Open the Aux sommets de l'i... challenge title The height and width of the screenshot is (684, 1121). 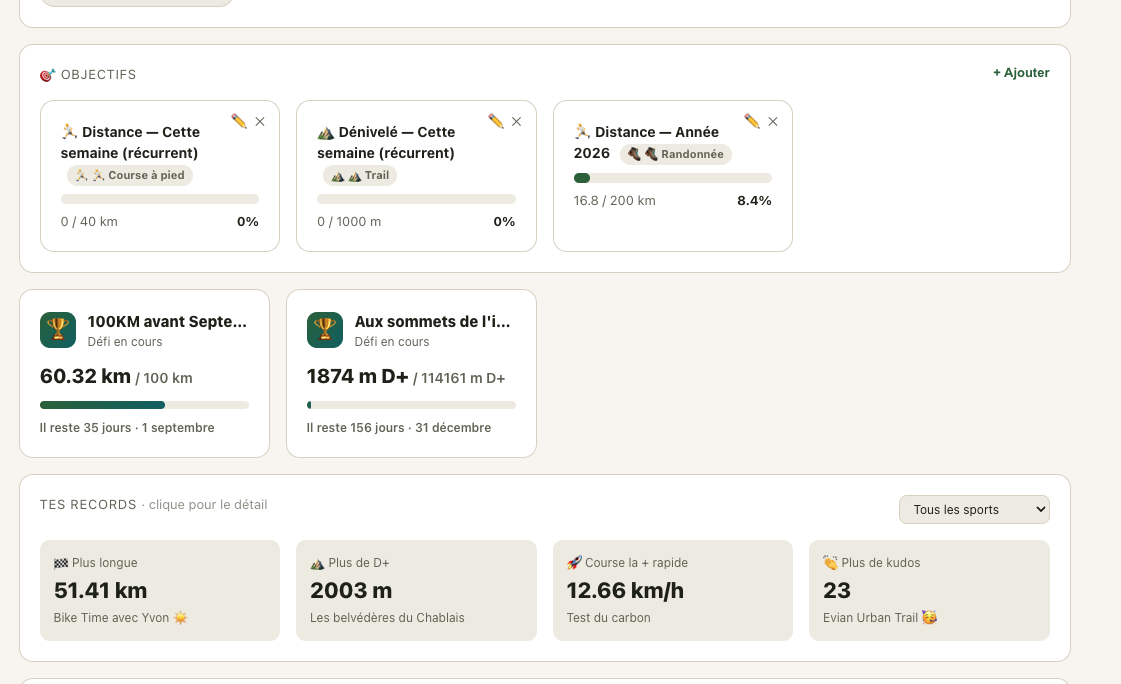click(x=433, y=322)
